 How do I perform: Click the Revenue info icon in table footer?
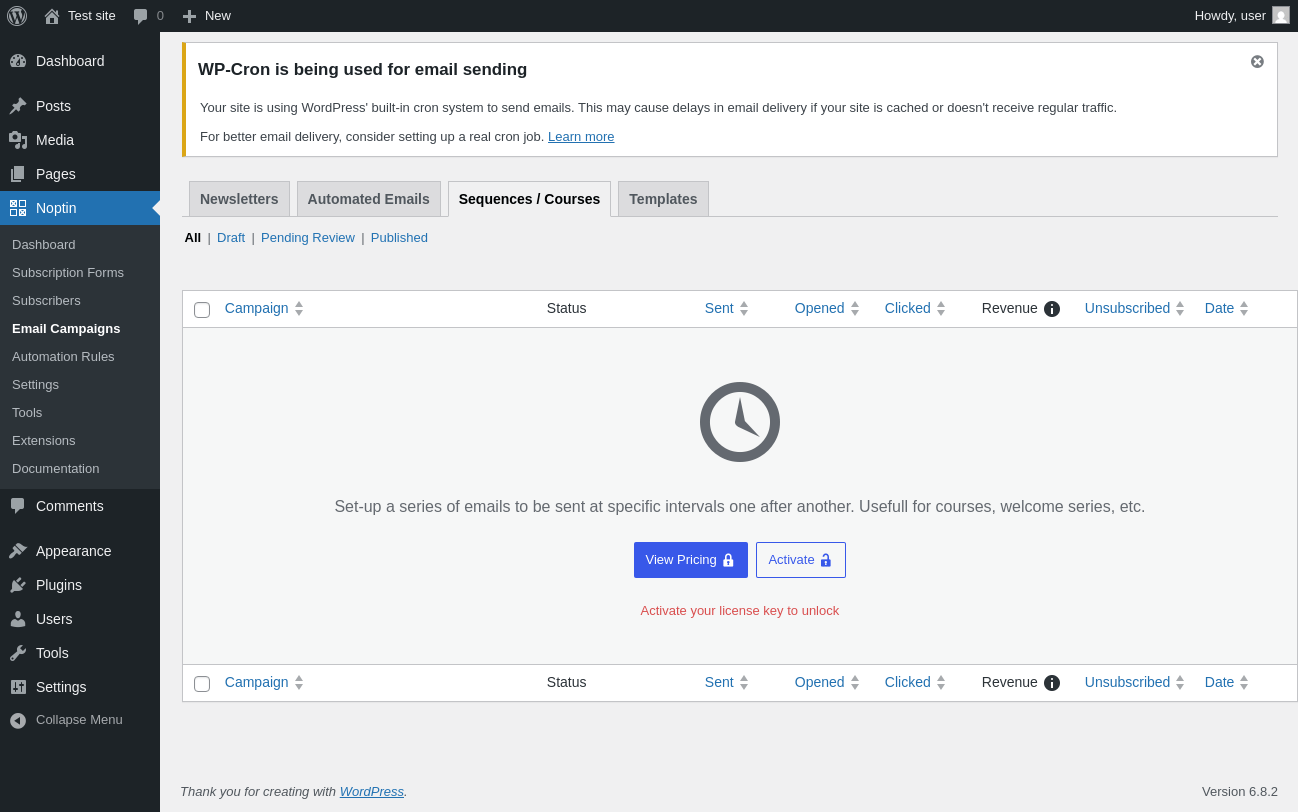(x=1052, y=683)
